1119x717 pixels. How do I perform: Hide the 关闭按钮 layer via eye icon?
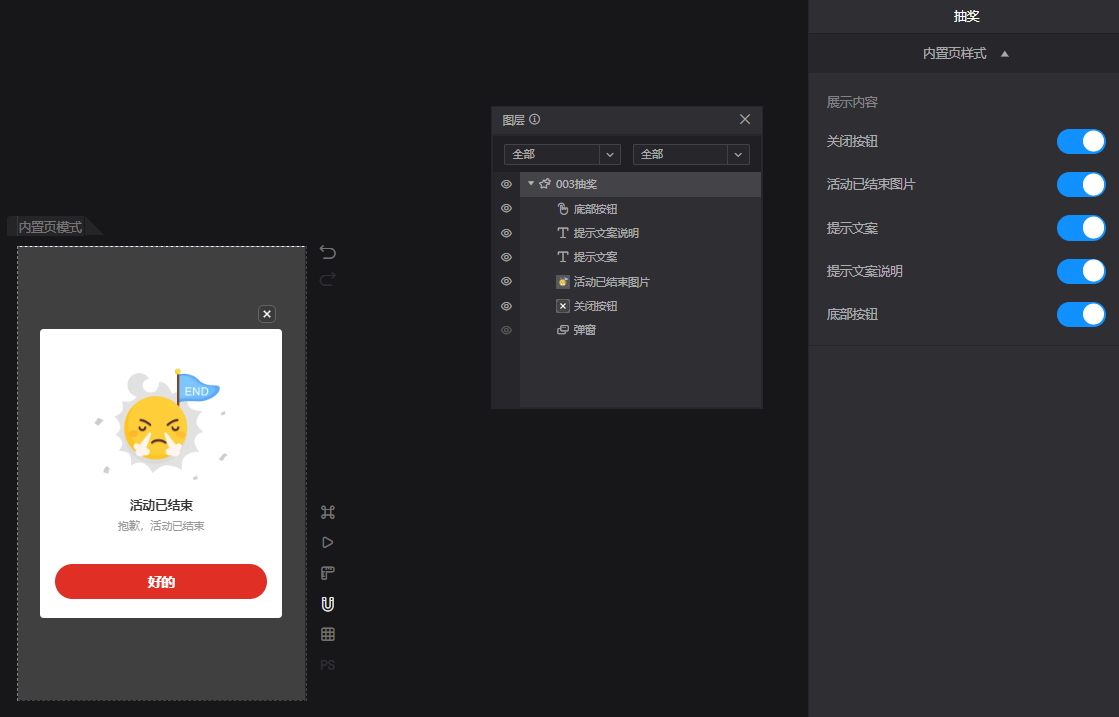pyautogui.click(x=506, y=306)
